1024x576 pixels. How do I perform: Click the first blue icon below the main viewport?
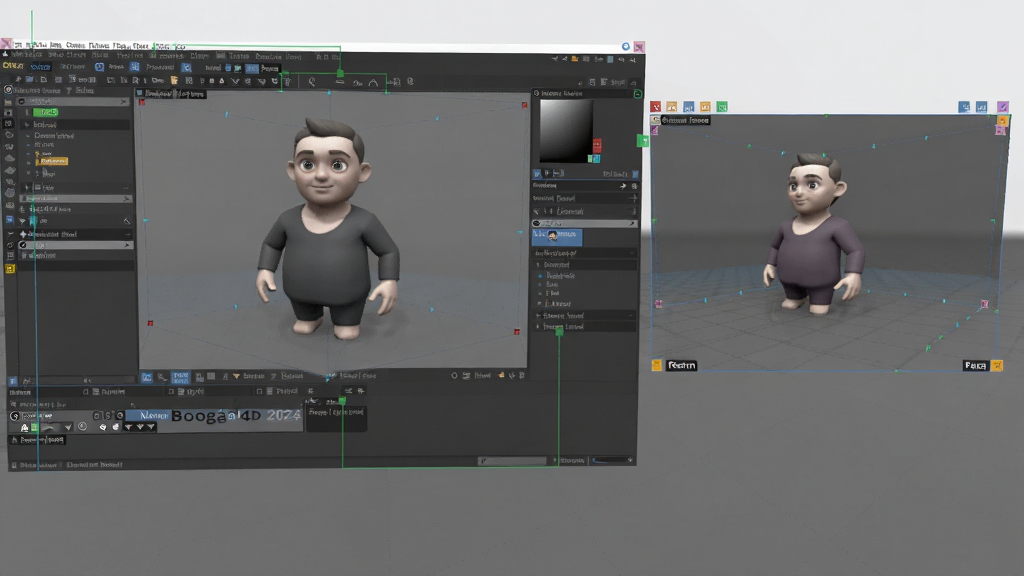coord(147,377)
